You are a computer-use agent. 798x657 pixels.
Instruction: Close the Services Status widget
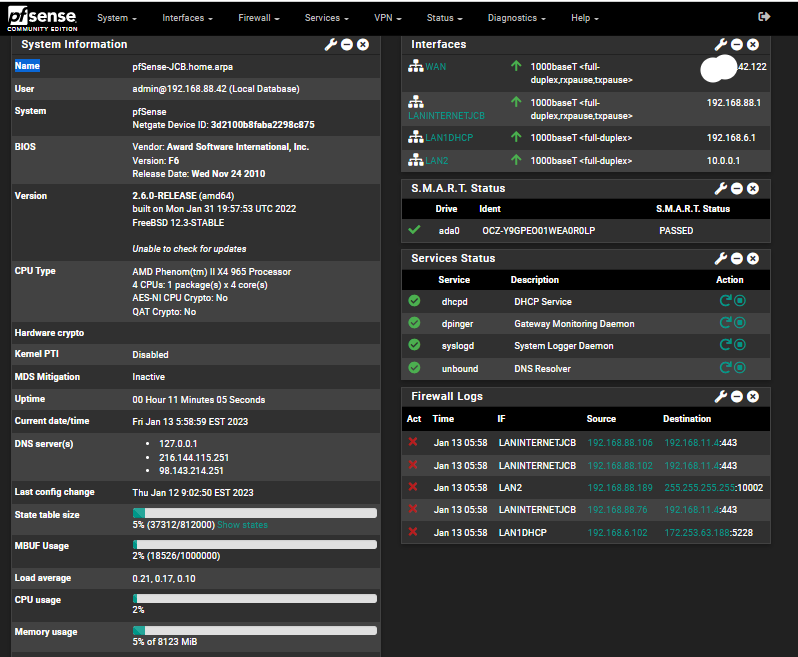(x=753, y=259)
